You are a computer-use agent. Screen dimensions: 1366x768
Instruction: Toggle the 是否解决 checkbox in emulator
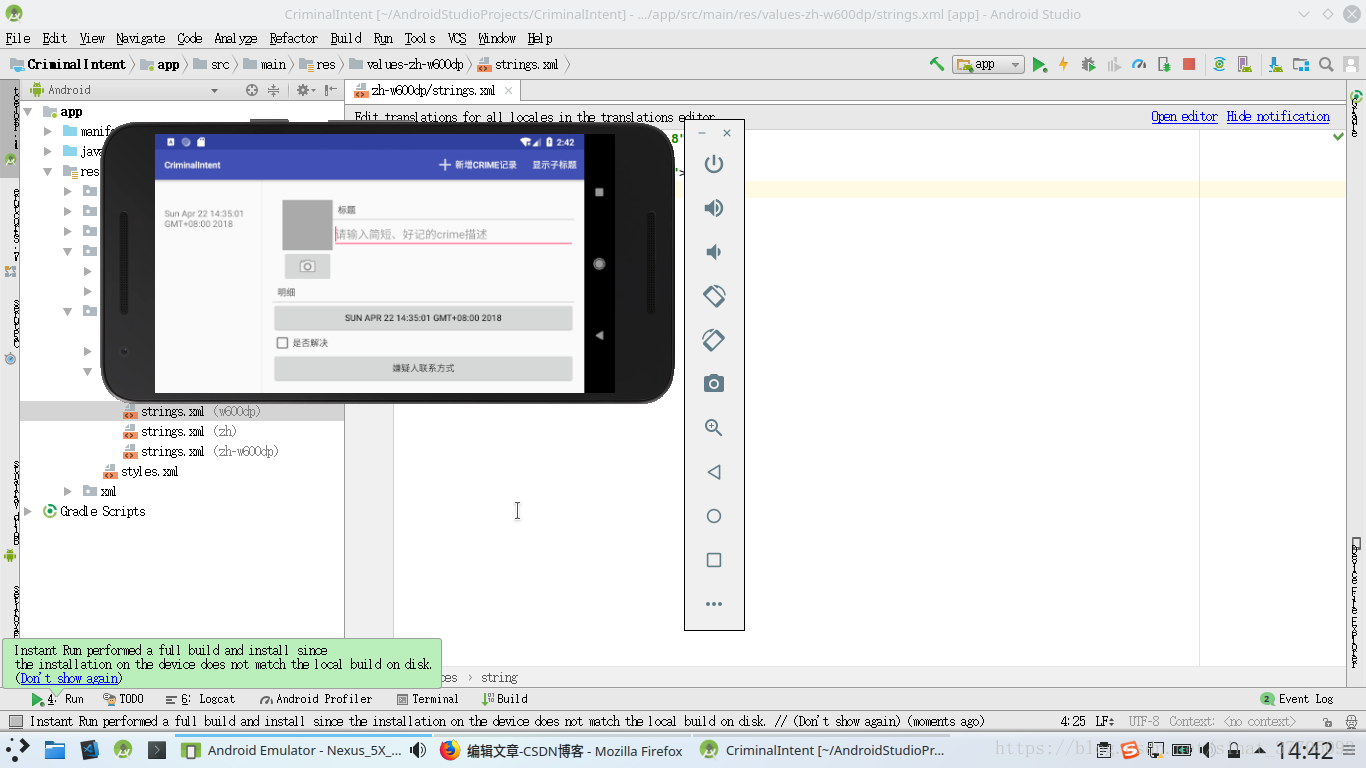[283, 343]
